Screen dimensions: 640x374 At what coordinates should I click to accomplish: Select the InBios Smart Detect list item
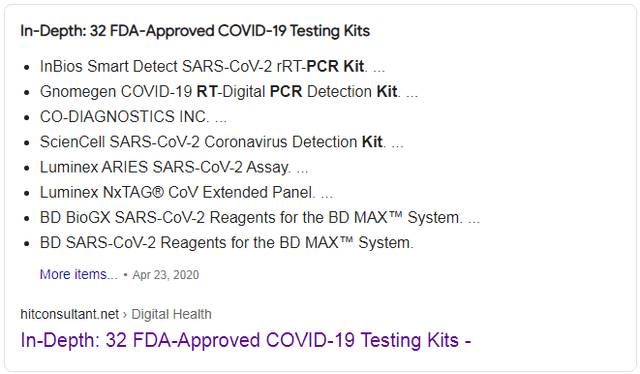(212, 66)
